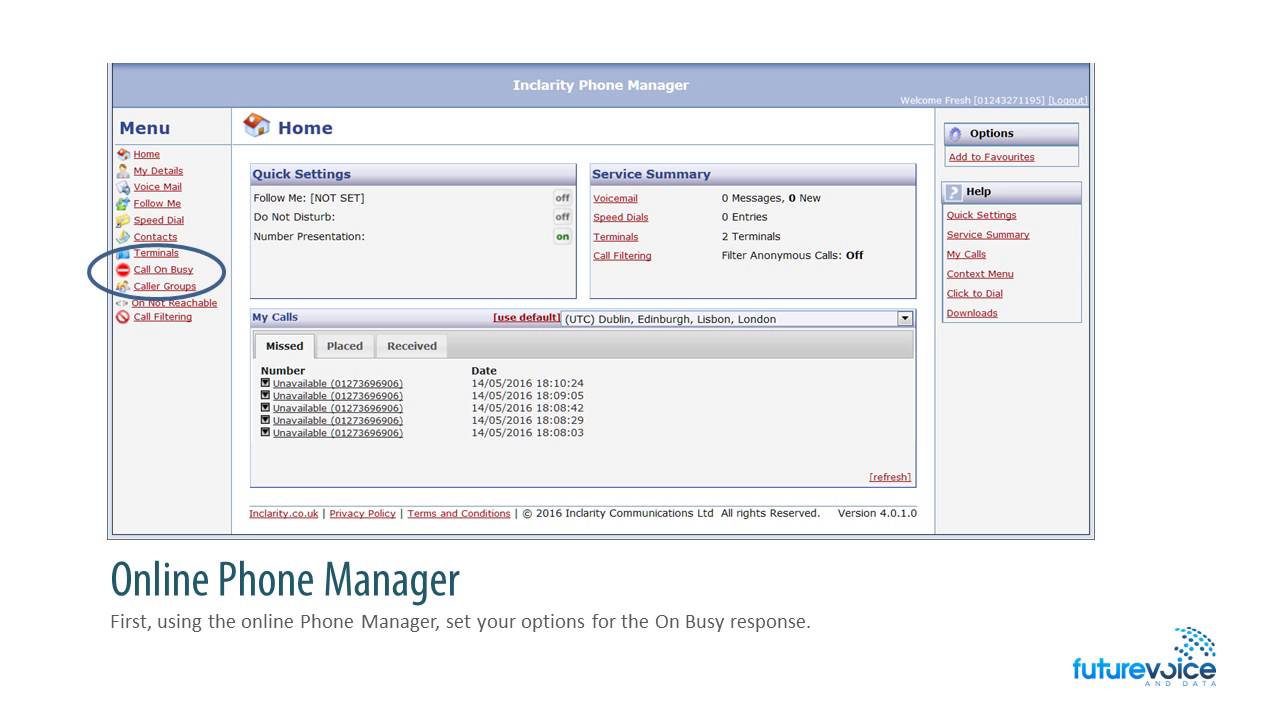Click the icon beside the 18:08:29 missed call
The image size is (1280, 720).
(x=265, y=420)
